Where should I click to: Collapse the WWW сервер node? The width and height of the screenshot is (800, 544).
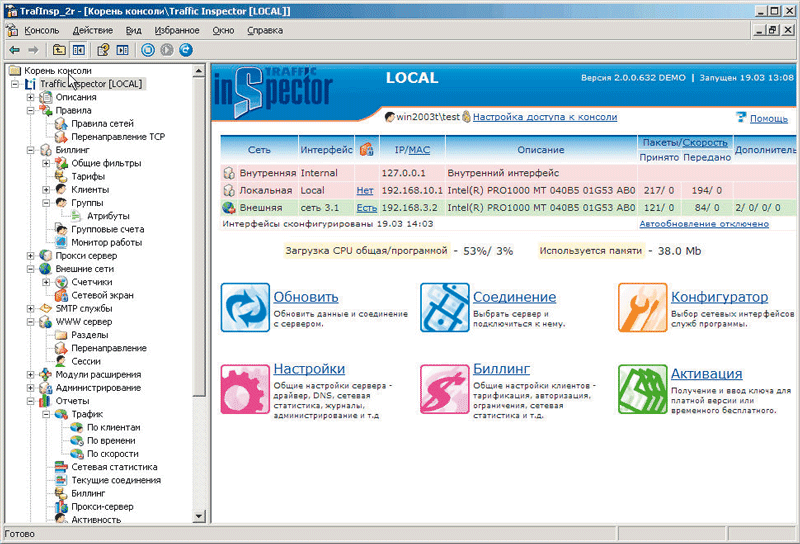pos(31,322)
